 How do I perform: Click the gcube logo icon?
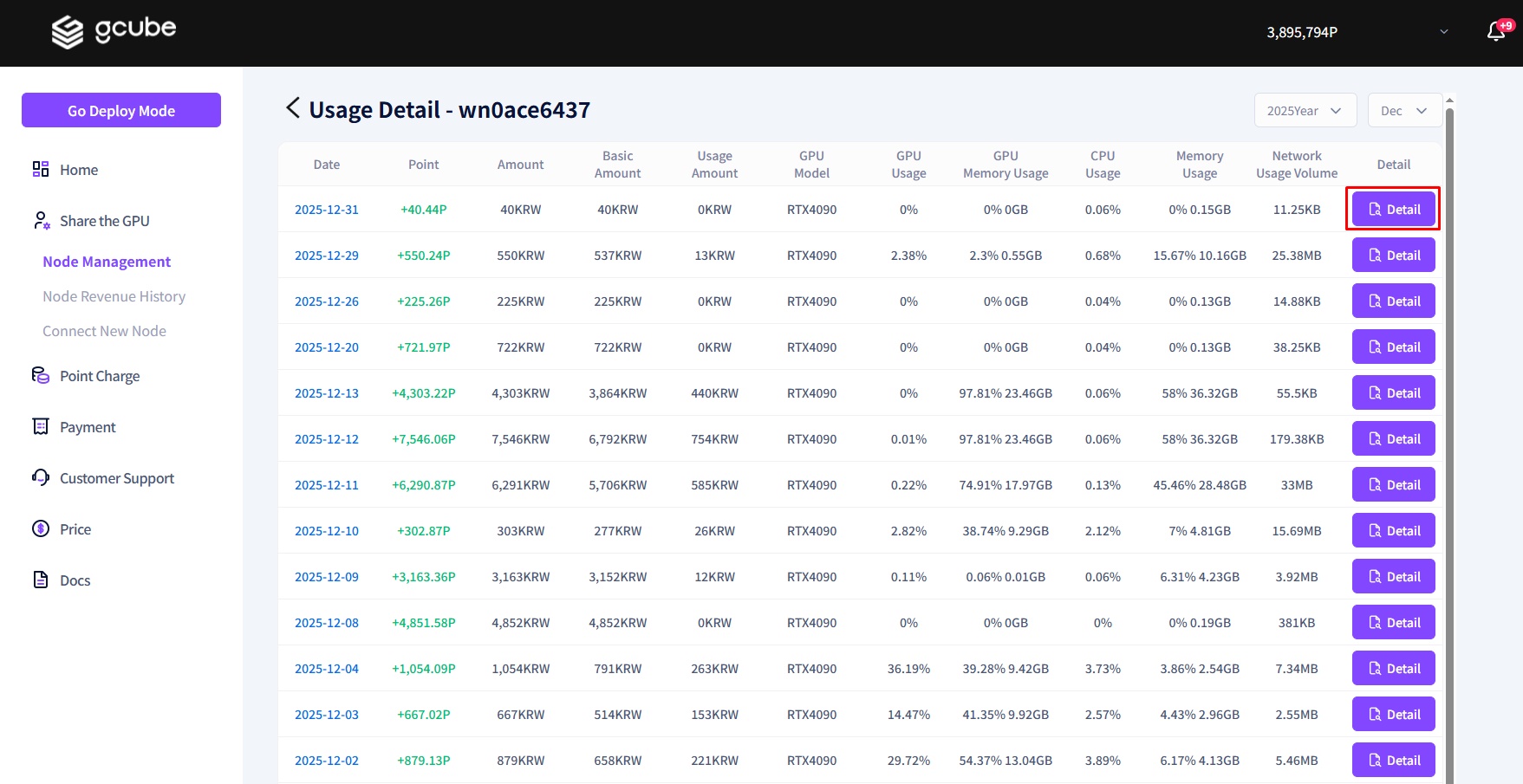pos(68,32)
